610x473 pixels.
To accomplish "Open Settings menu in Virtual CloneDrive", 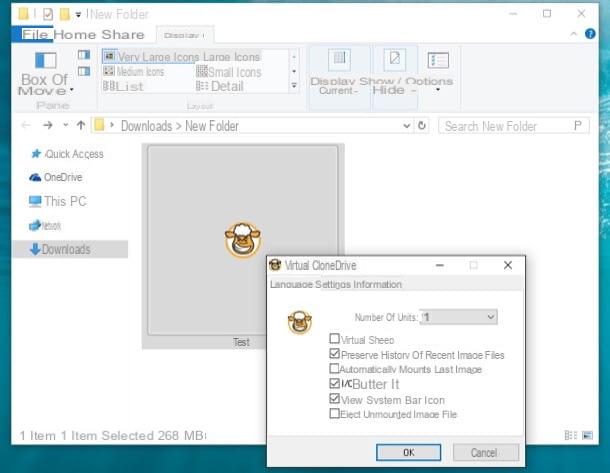I will (x=333, y=284).
